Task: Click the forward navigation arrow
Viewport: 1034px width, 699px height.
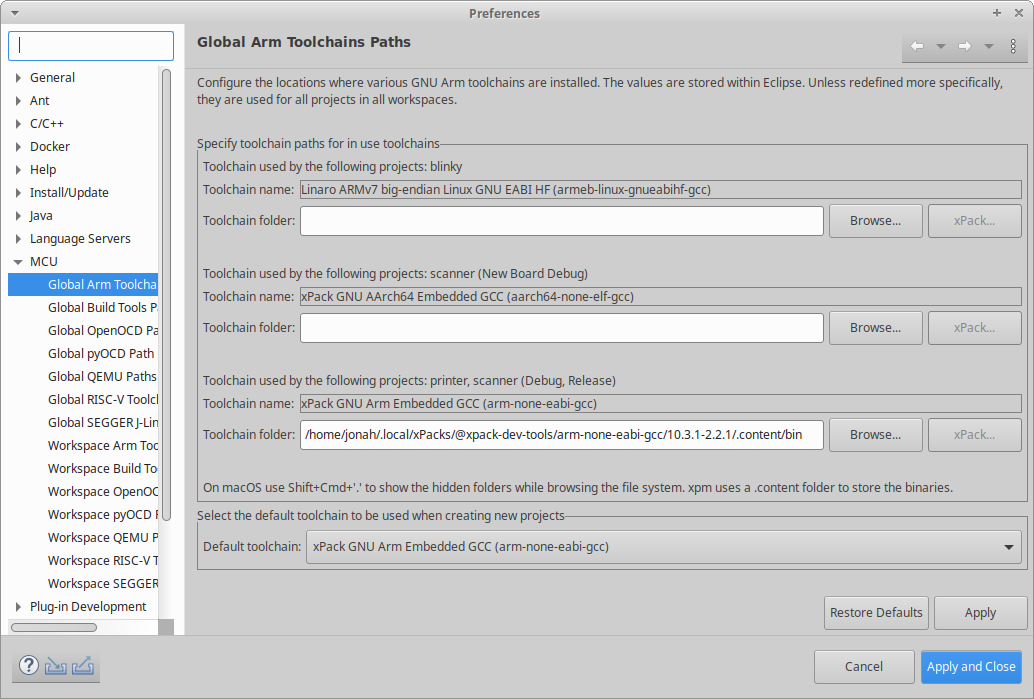Action: tap(963, 46)
